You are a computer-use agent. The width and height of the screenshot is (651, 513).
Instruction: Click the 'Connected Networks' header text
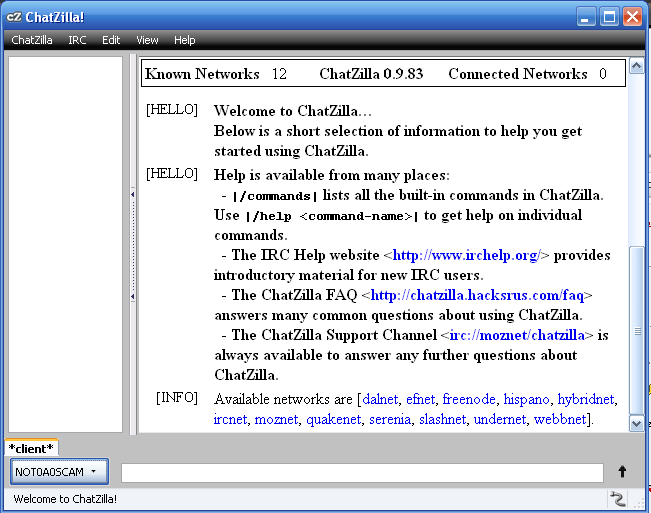point(518,74)
